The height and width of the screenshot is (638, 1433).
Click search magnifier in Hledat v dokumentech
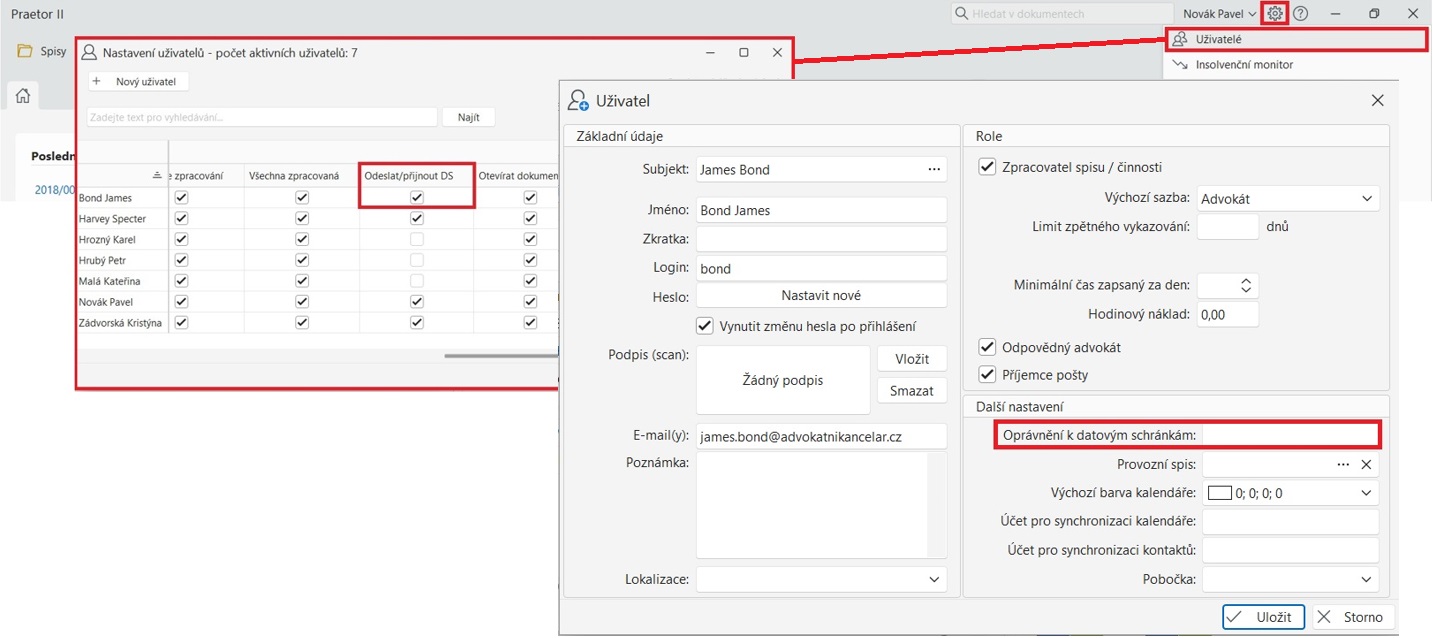(x=962, y=14)
